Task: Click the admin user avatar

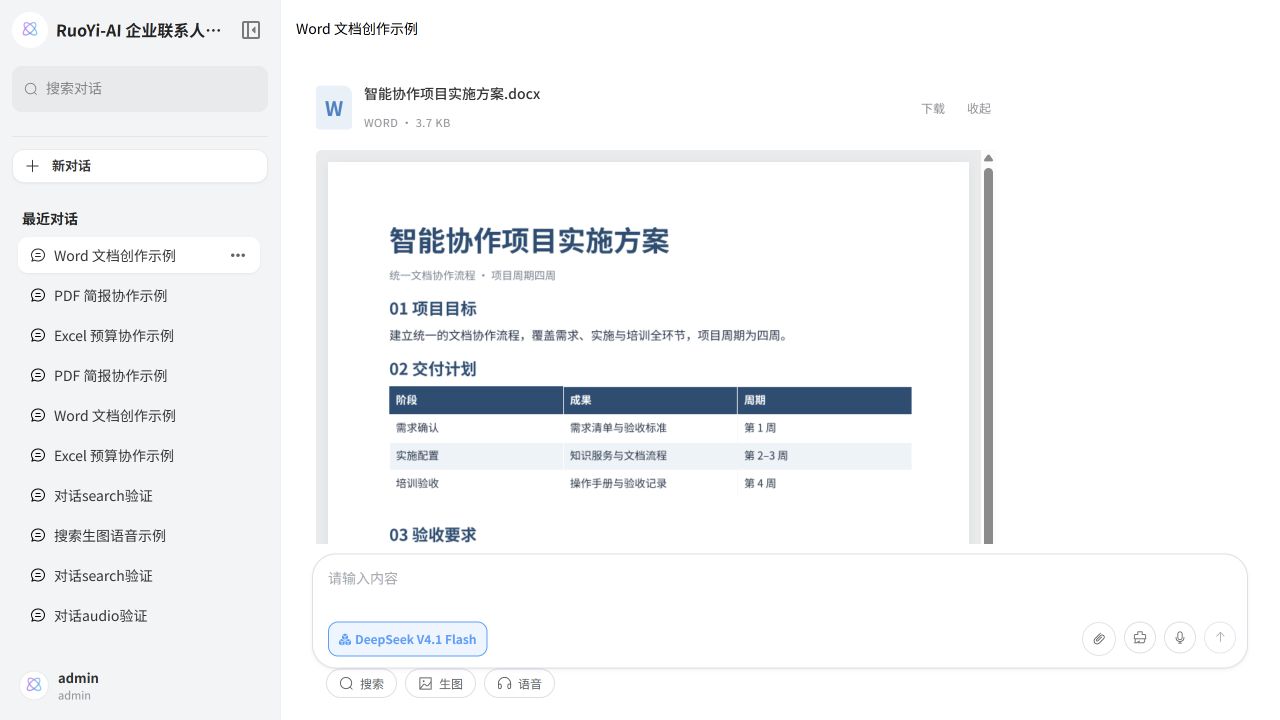Action: pos(34,685)
